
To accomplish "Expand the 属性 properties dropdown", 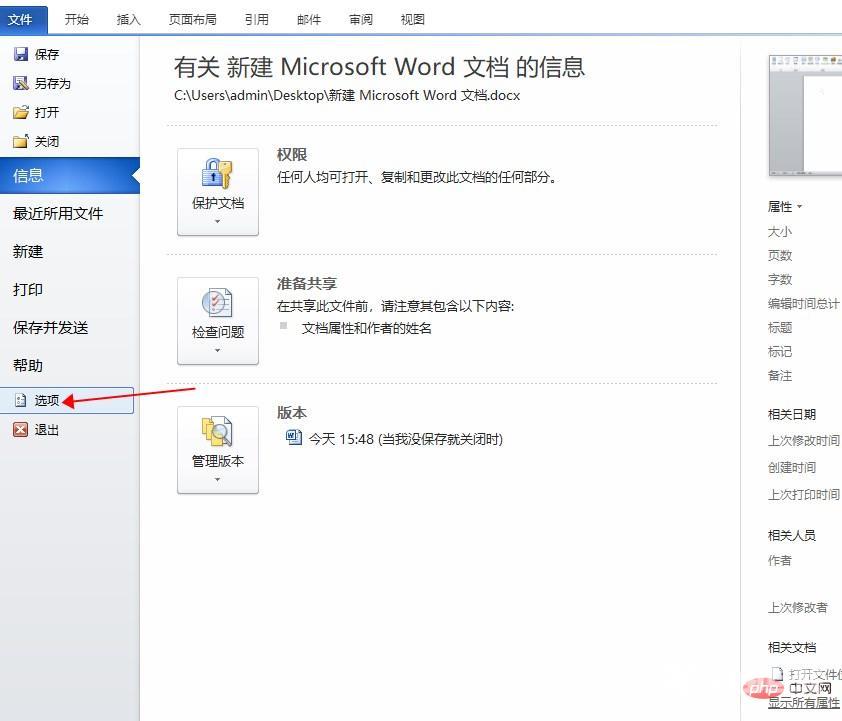I will click(x=786, y=207).
